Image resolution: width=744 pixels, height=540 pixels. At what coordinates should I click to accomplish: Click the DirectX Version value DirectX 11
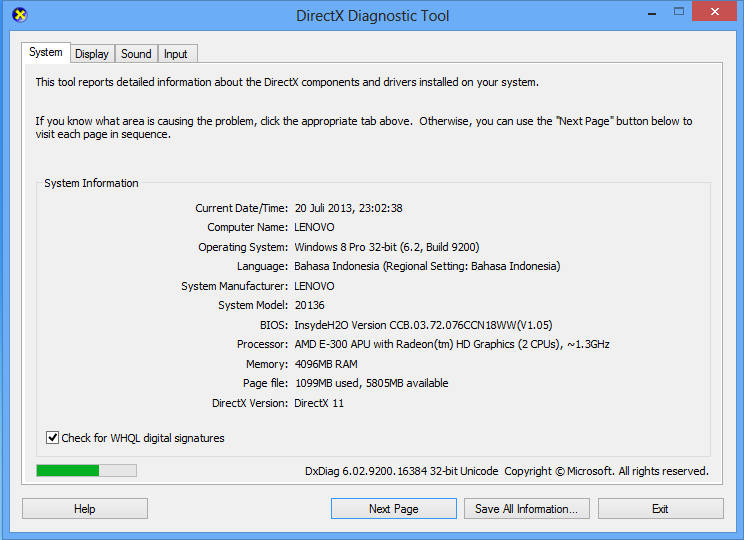(x=319, y=403)
